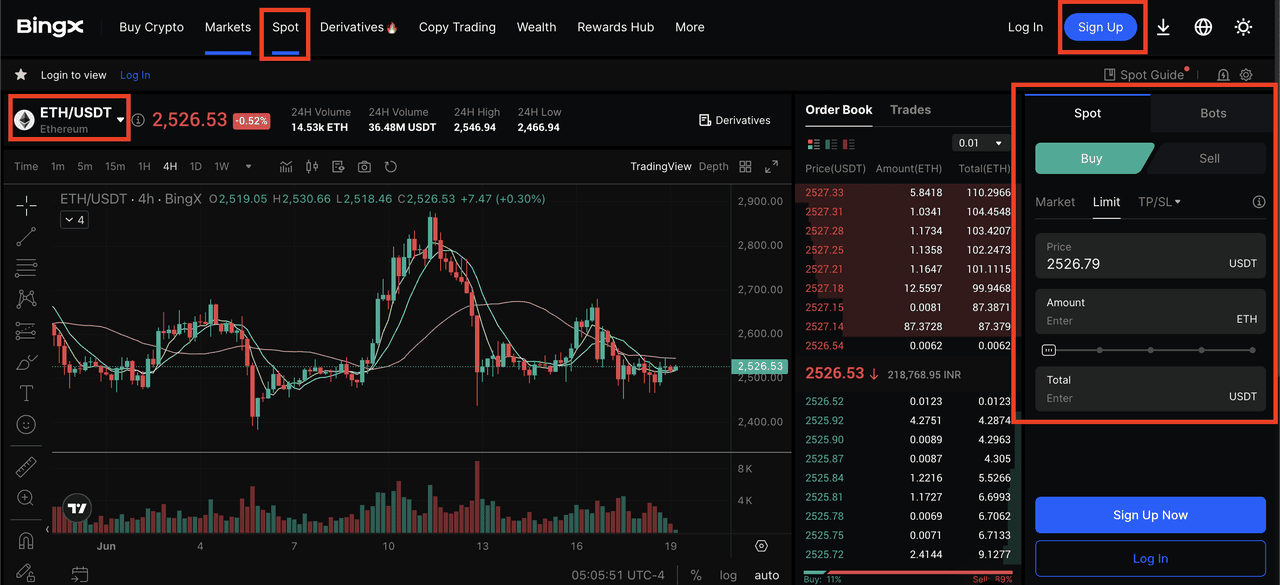Screen dimensions: 1280x585
Task: Show both buy and sell orders view
Action: pos(813,144)
